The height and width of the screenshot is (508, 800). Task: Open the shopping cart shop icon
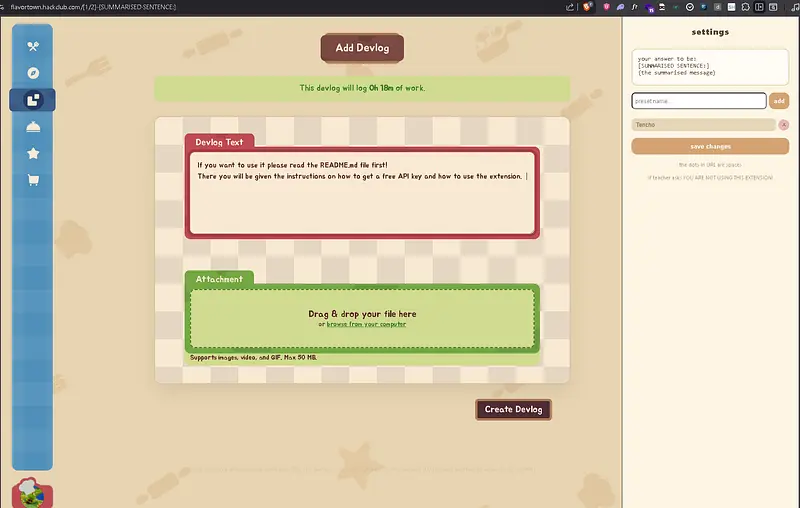[x=33, y=181]
